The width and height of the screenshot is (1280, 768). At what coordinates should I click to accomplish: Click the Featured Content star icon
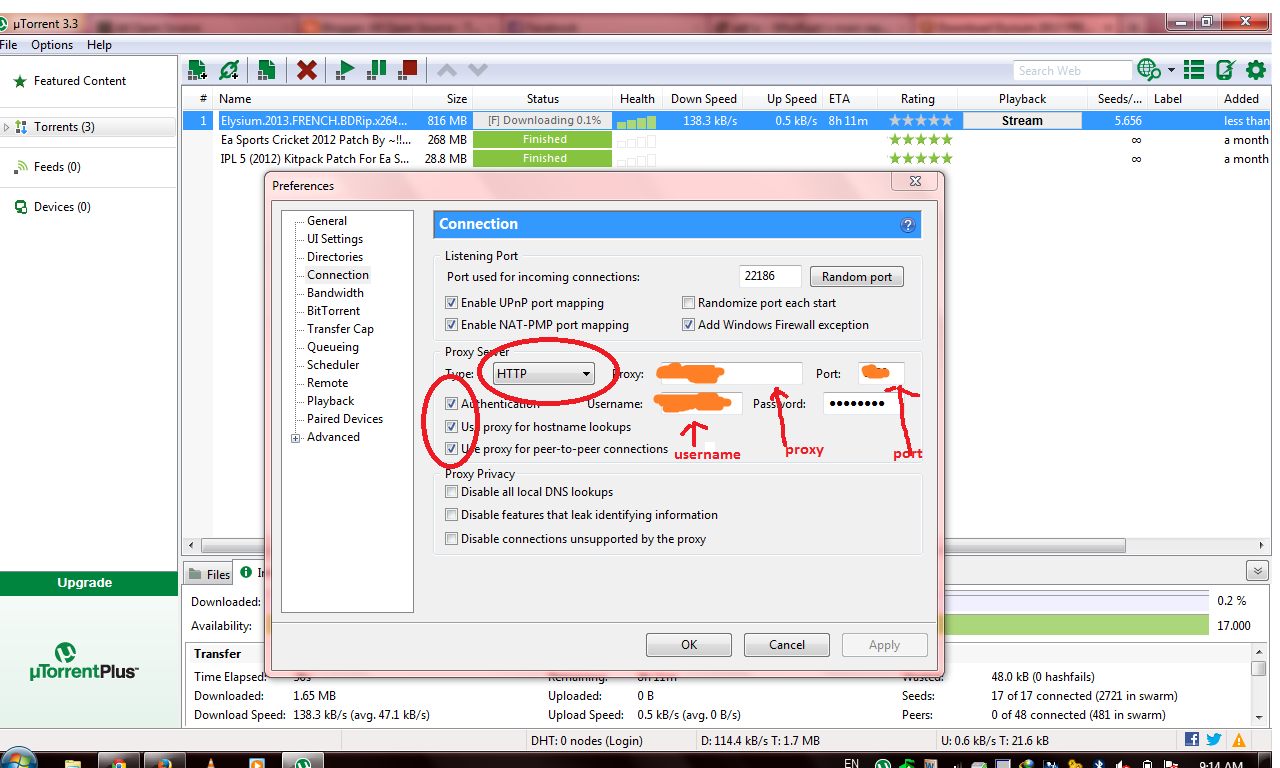click(19, 81)
